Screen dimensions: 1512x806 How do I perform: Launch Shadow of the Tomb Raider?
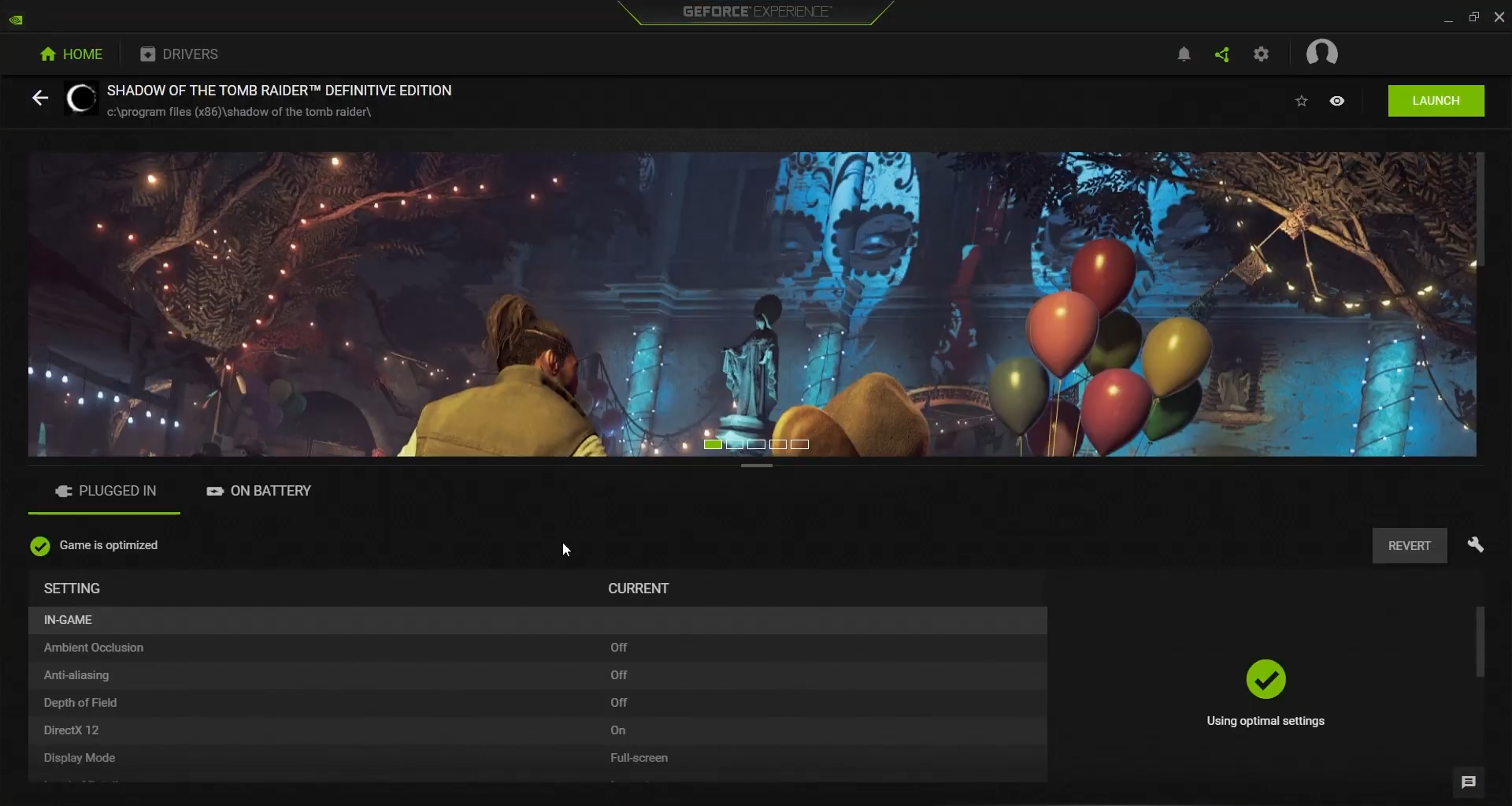pyautogui.click(x=1436, y=101)
